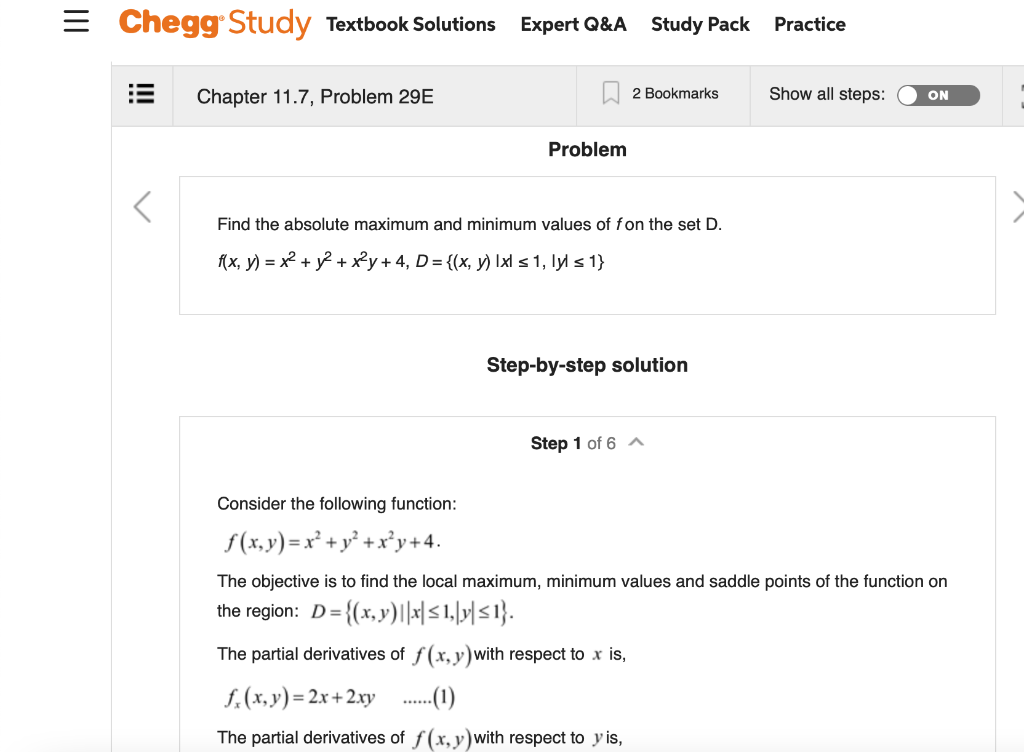Go to the Practice tab
This screenshot has width=1024, height=752.
pyautogui.click(x=809, y=24)
